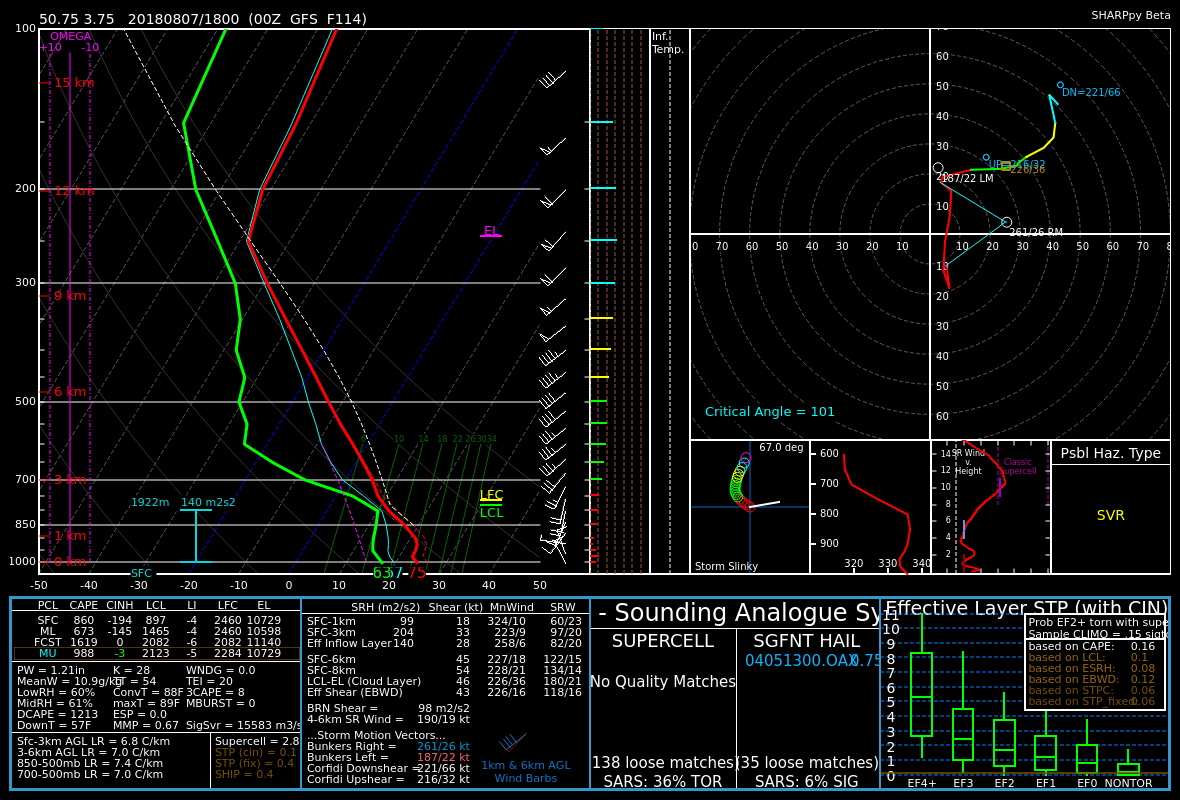1180x800 pixels.
Task: Choose the FCST parcel row
Action: [x=157, y=642]
